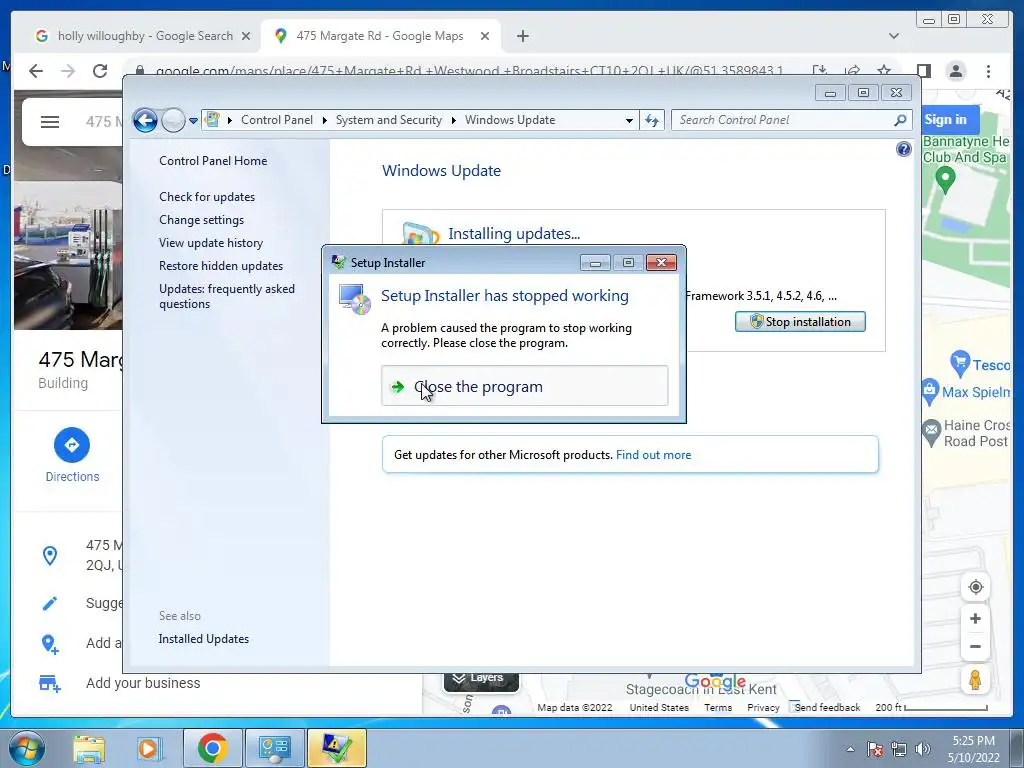Open recent pages dropdown arrow
This screenshot has width=1024, height=768.
click(x=193, y=120)
